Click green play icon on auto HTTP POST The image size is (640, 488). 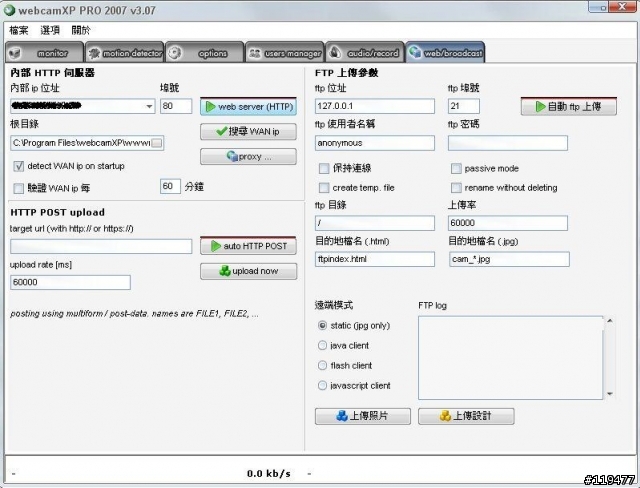click(216, 246)
